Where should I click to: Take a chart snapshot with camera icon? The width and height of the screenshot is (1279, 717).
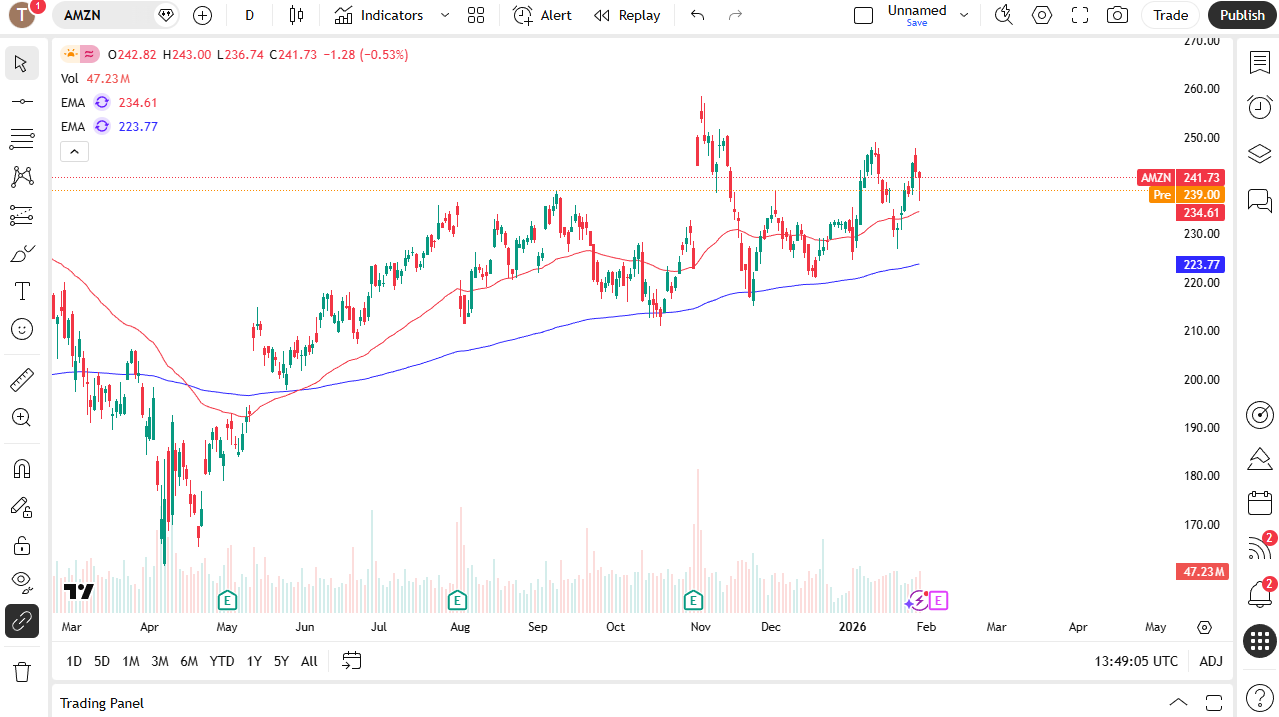tap(1118, 15)
